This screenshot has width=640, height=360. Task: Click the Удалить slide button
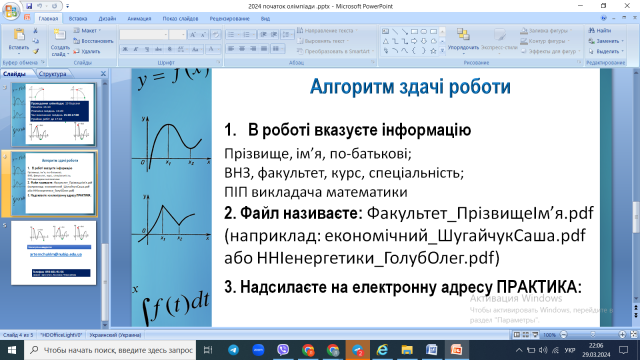click(x=87, y=51)
